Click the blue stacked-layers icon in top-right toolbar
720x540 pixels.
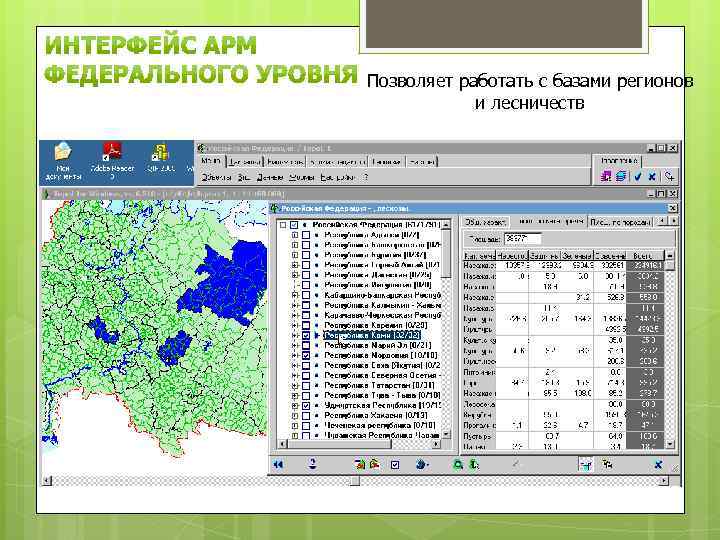tap(621, 176)
